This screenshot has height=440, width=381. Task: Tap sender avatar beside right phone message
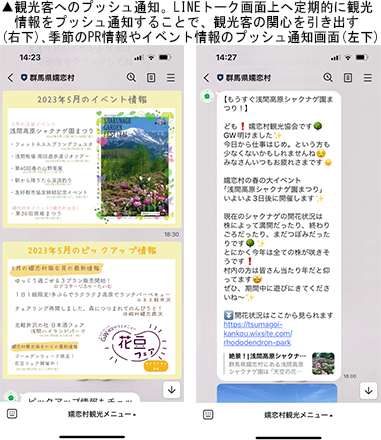point(207,96)
